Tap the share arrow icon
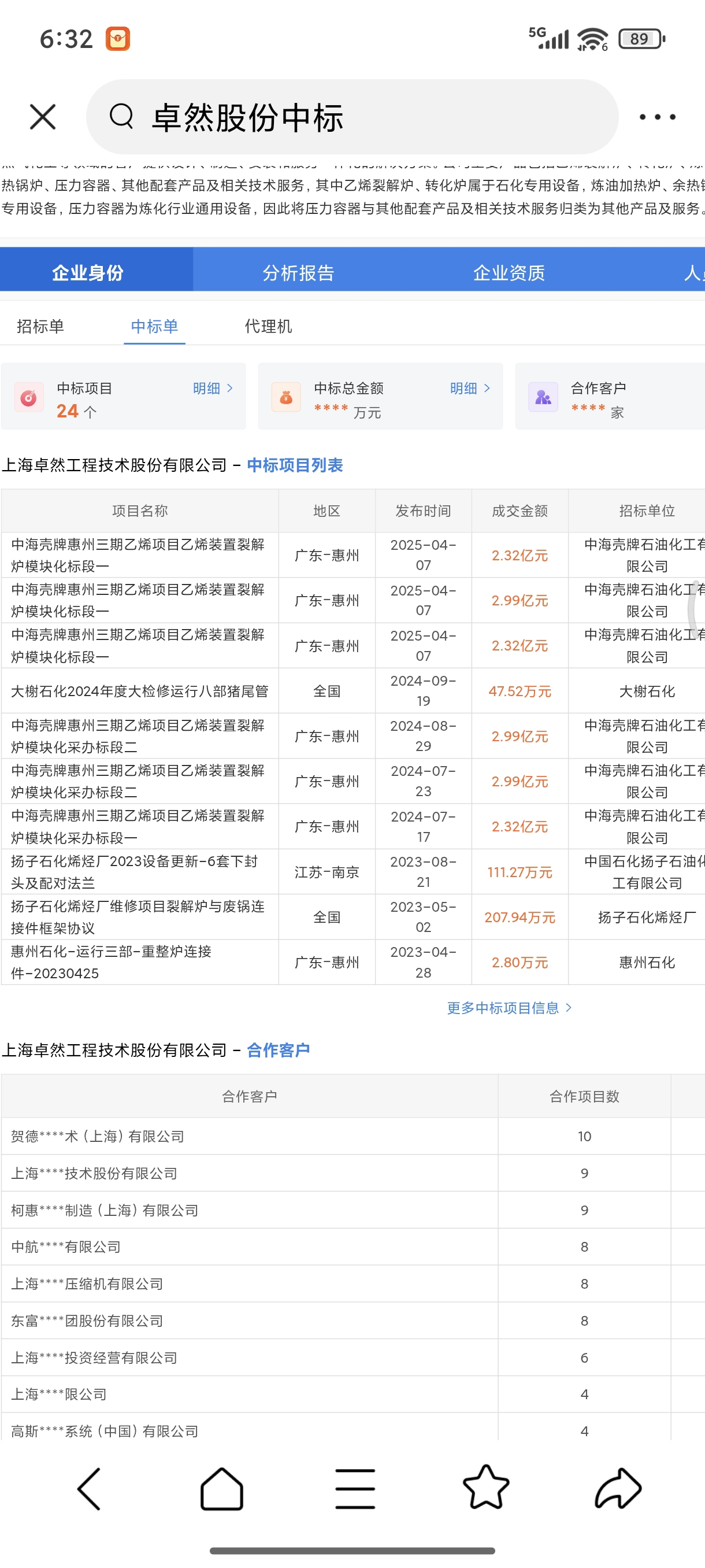705x1568 pixels. (618, 1488)
